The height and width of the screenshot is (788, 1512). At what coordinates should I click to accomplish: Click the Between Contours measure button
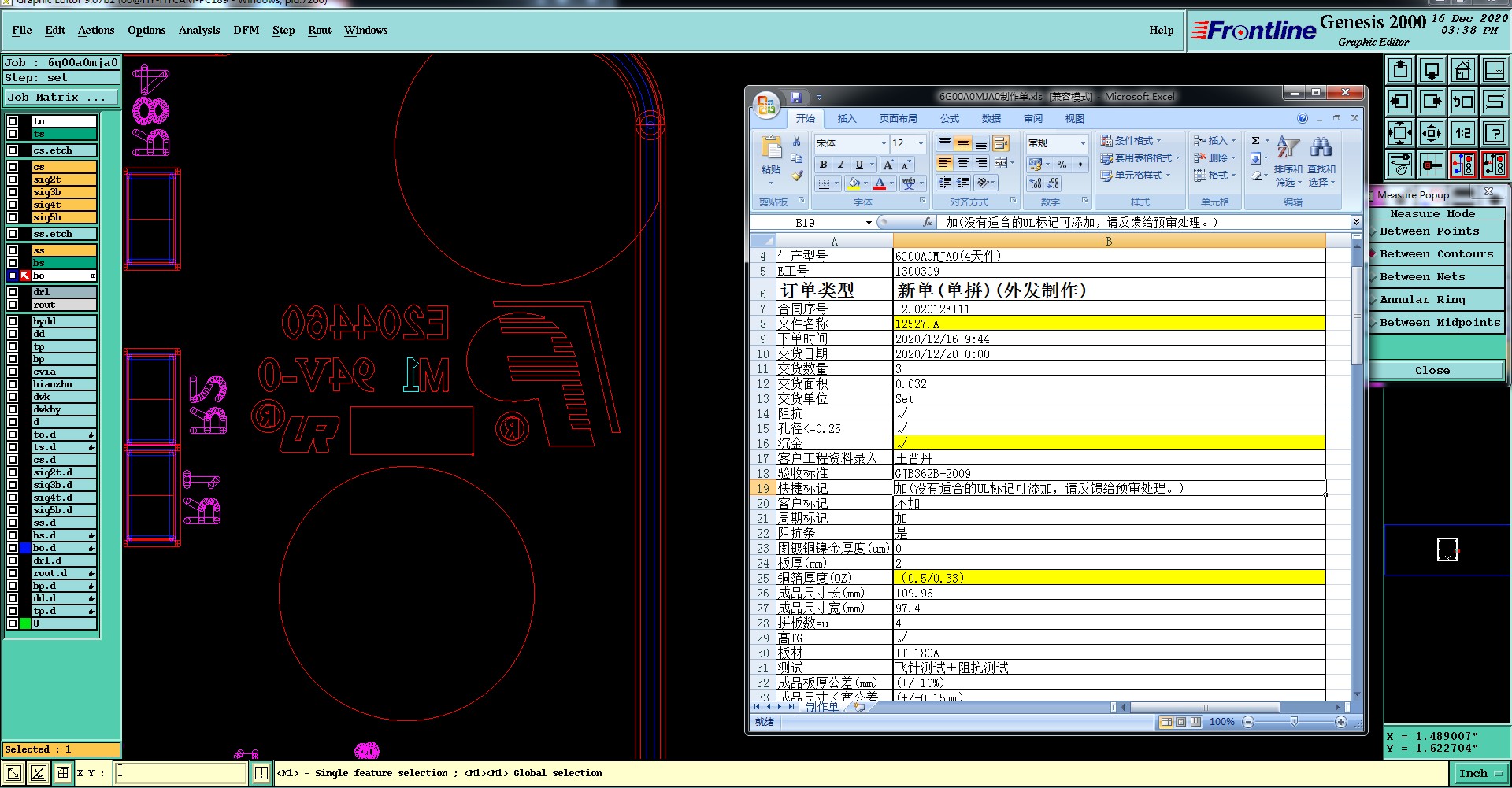pyautogui.click(x=1436, y=254)
